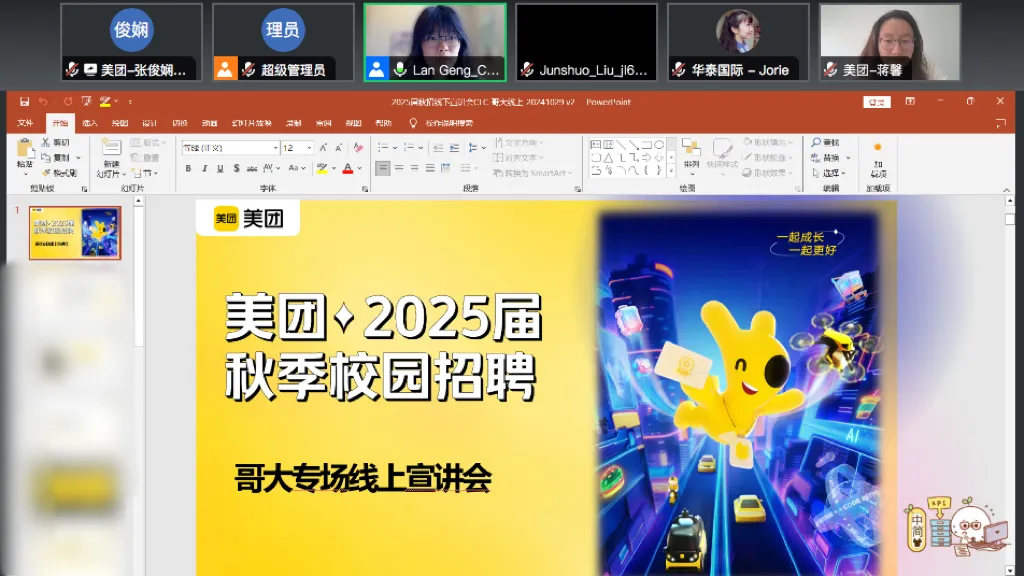This screenshot has width=1024, height=576.
Task: Click the 哥大专场线上宣讲会 subtitle text on slide
Action: [362, 478]
